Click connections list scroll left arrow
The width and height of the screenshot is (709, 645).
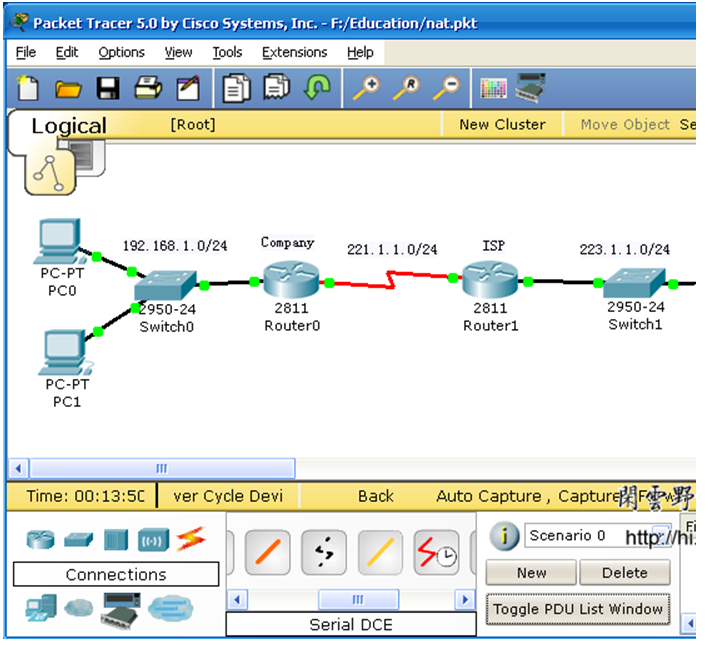[237, 600]
